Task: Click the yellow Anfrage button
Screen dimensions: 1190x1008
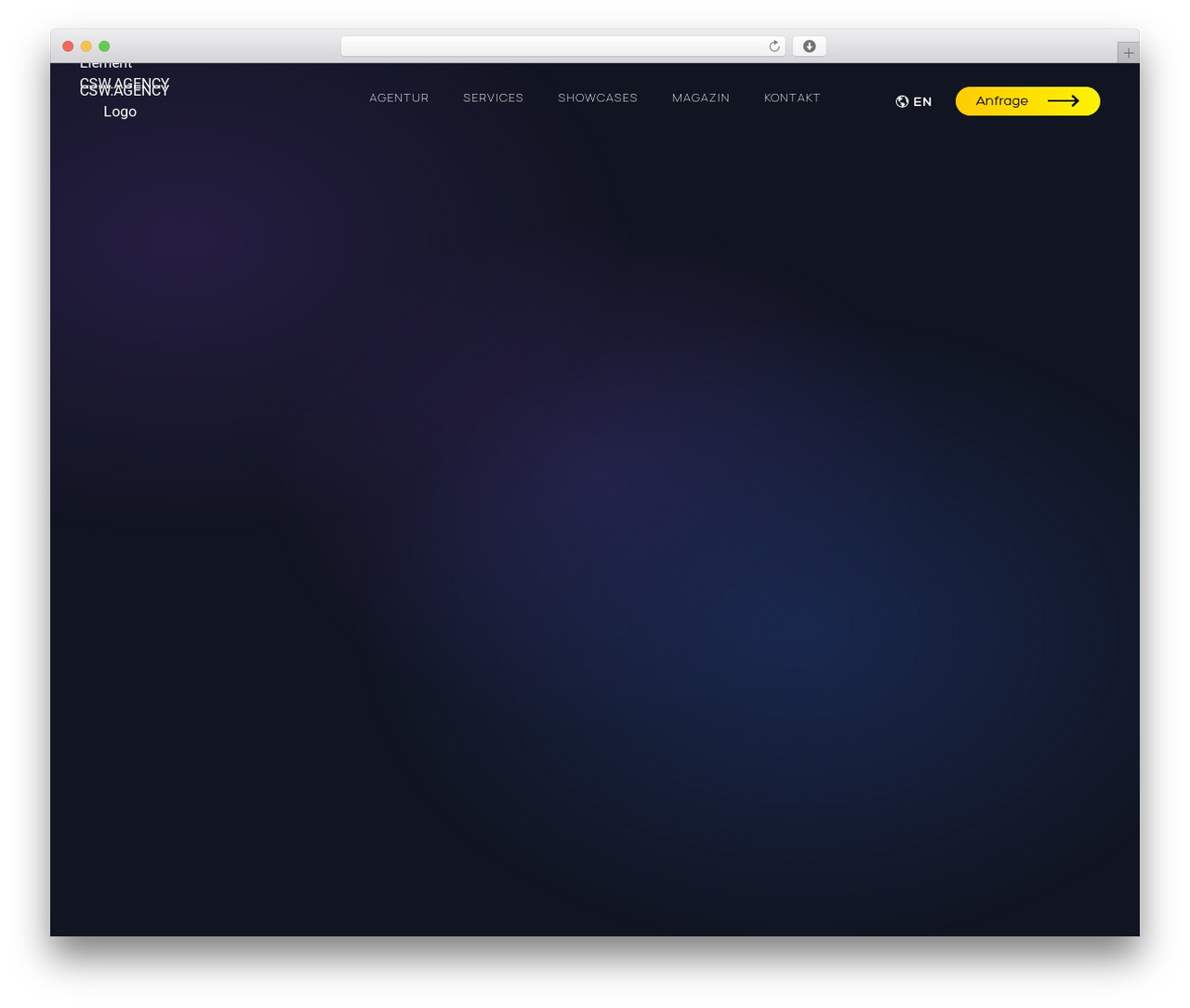Action: tap(1027, 101)
